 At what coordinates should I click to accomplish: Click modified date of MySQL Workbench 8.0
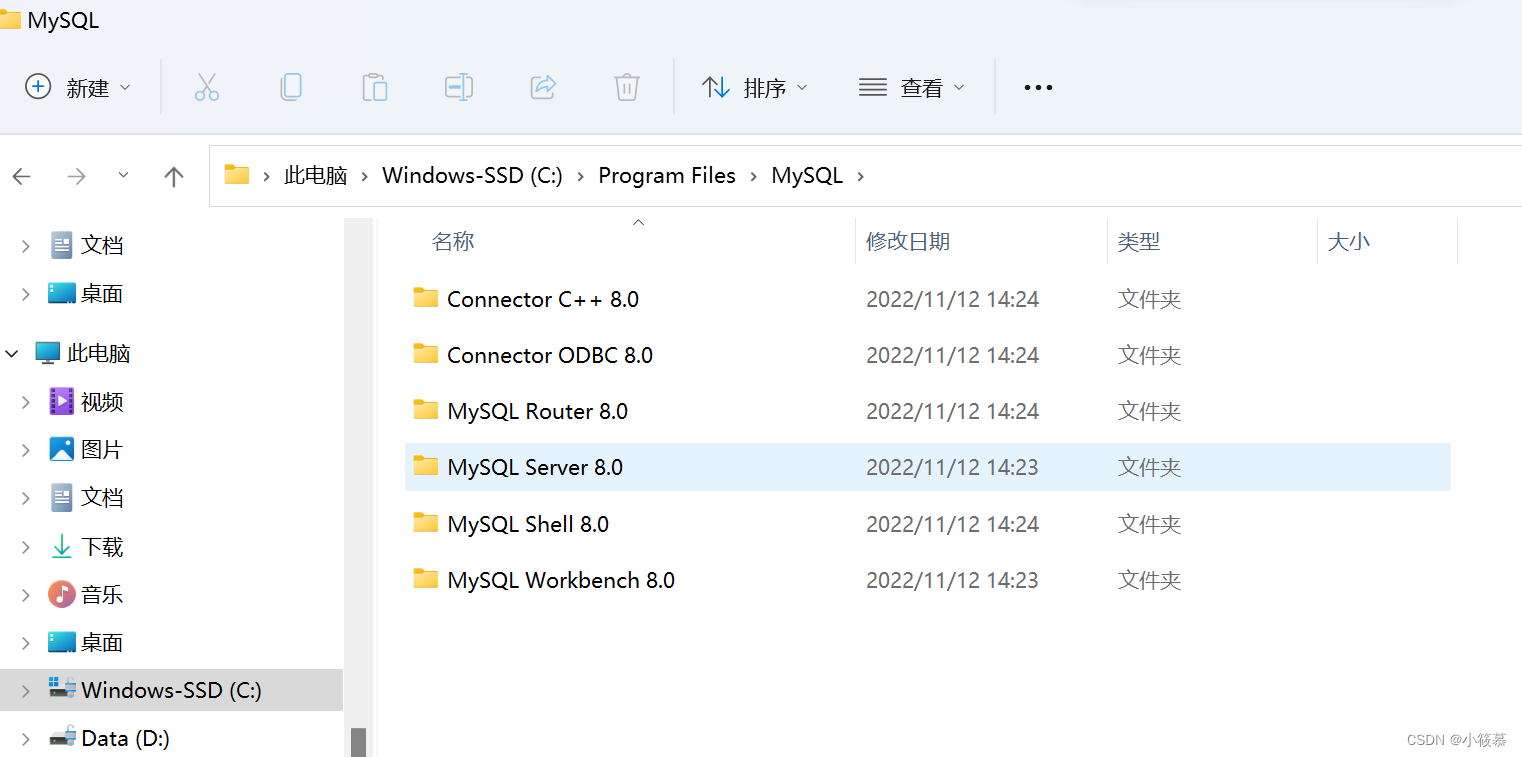point(952,580)
